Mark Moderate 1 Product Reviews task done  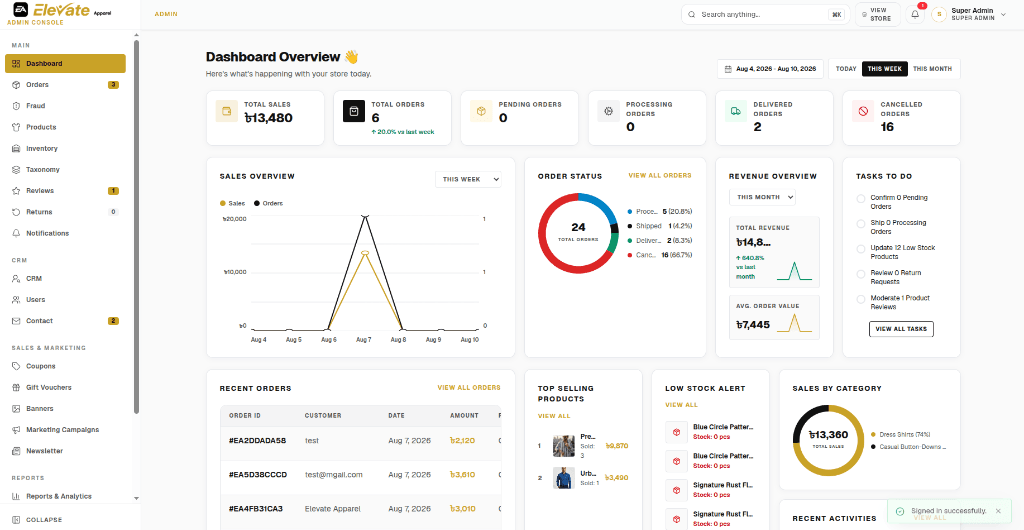[x=861, y=299]
